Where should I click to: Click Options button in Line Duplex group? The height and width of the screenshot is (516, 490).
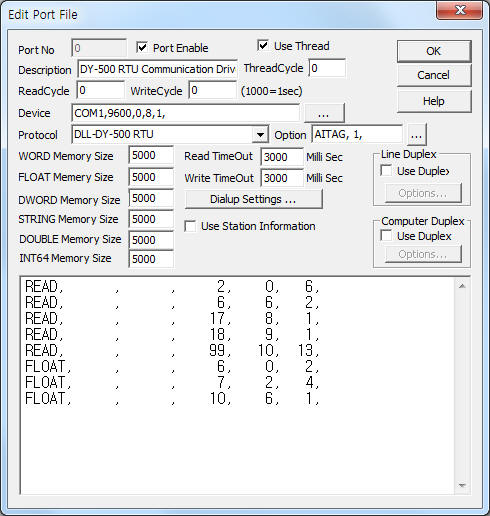tap(423, 193)
